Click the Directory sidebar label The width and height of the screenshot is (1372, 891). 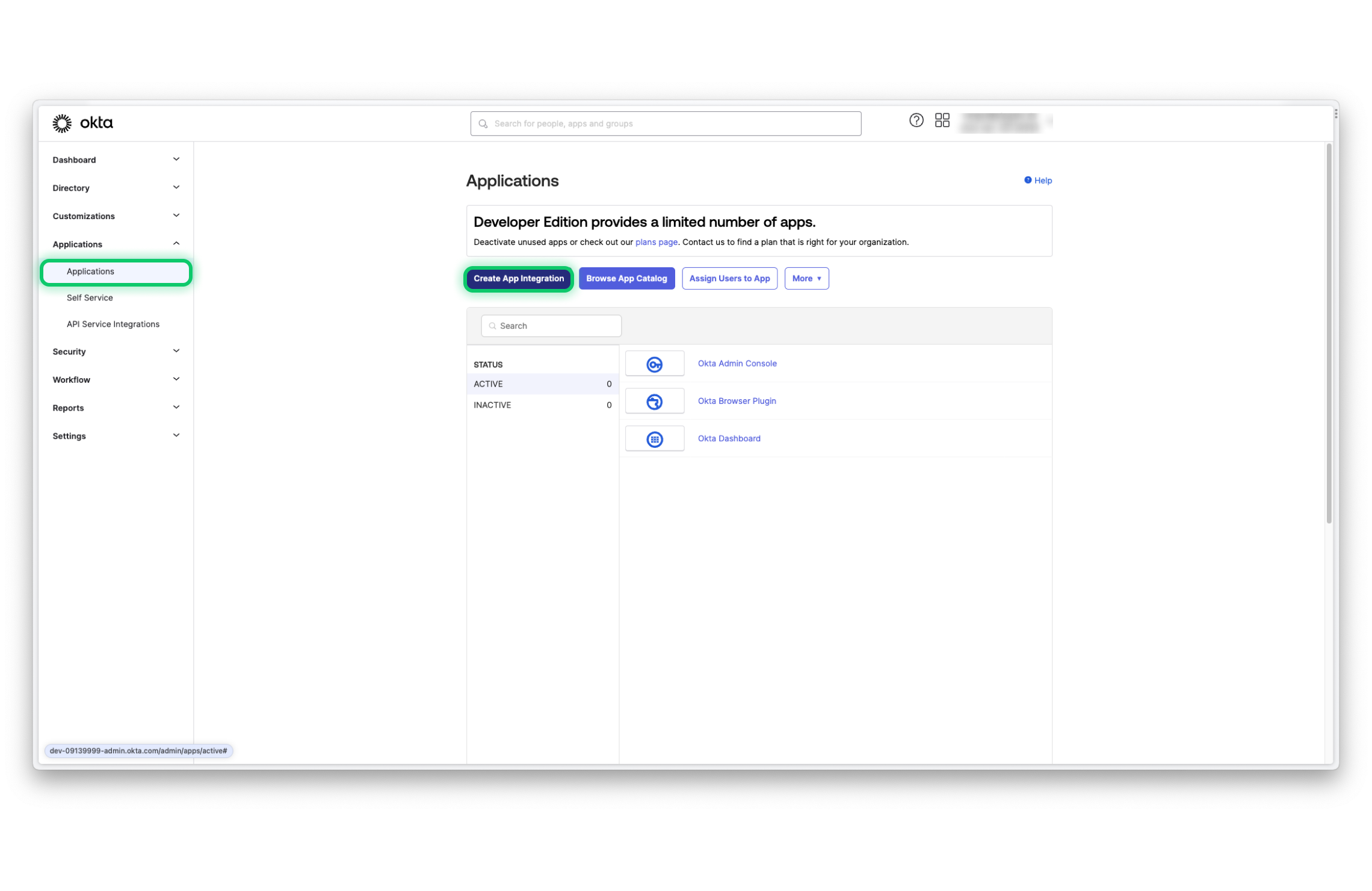(x=71, y=188)
